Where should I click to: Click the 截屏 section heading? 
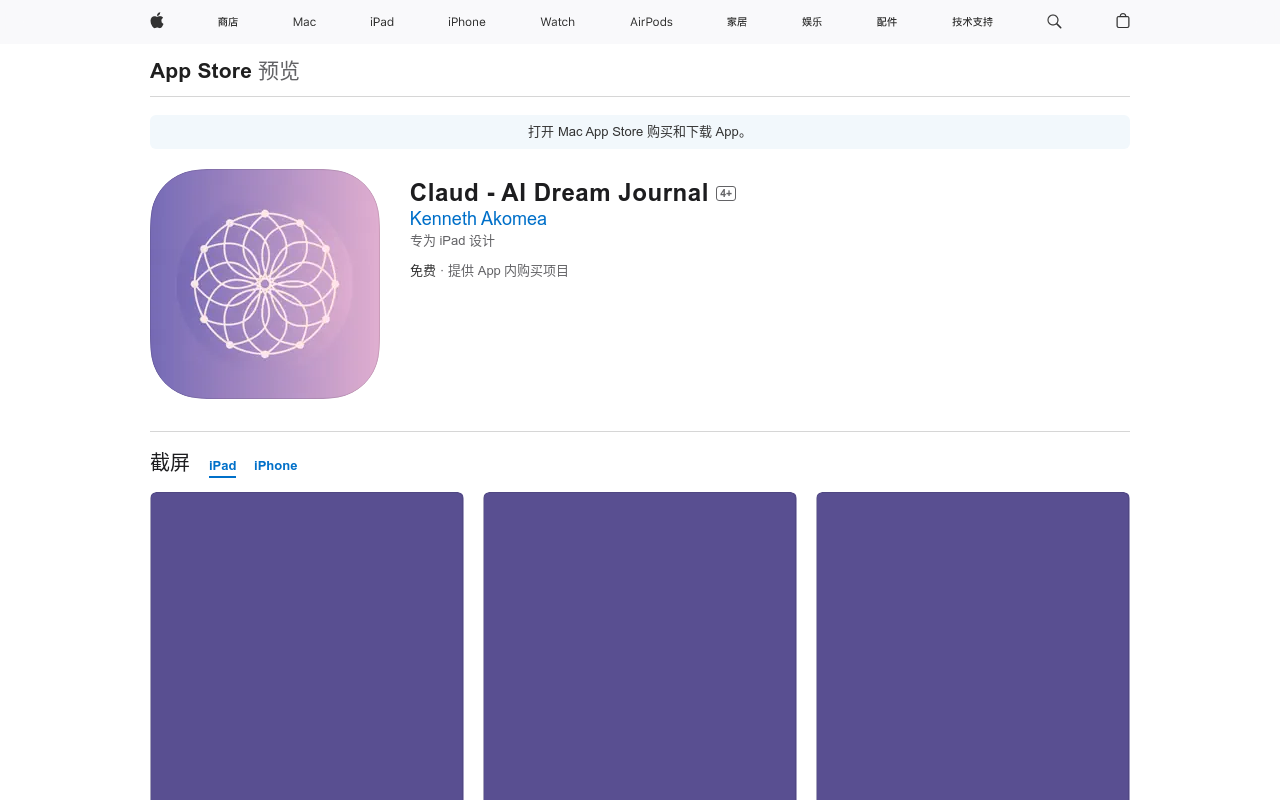pyautogui.click(x=170, y=462)
